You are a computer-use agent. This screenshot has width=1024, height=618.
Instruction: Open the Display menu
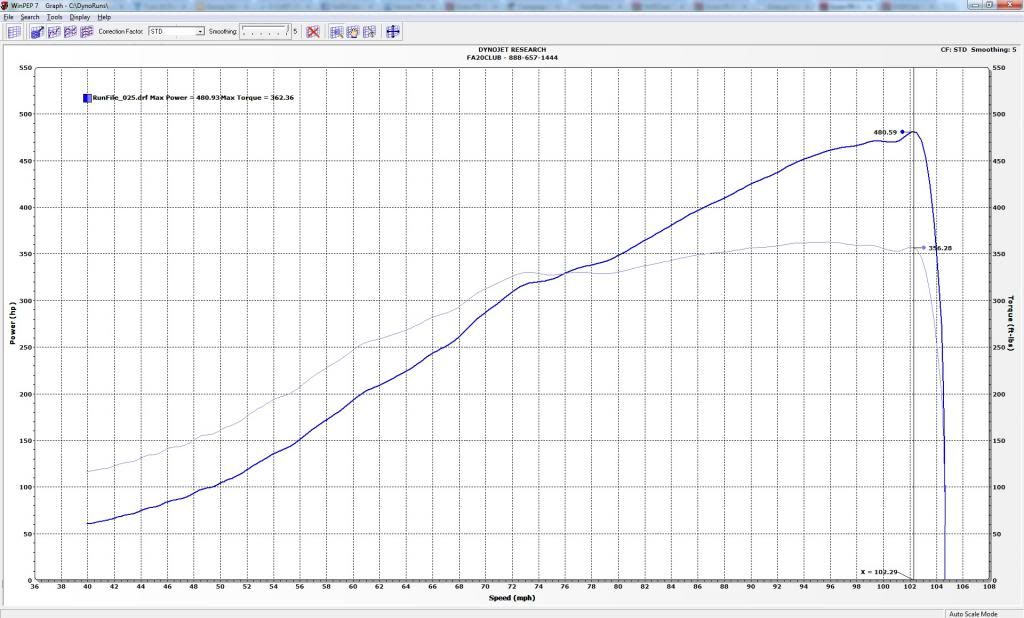(x=79, y=17)
